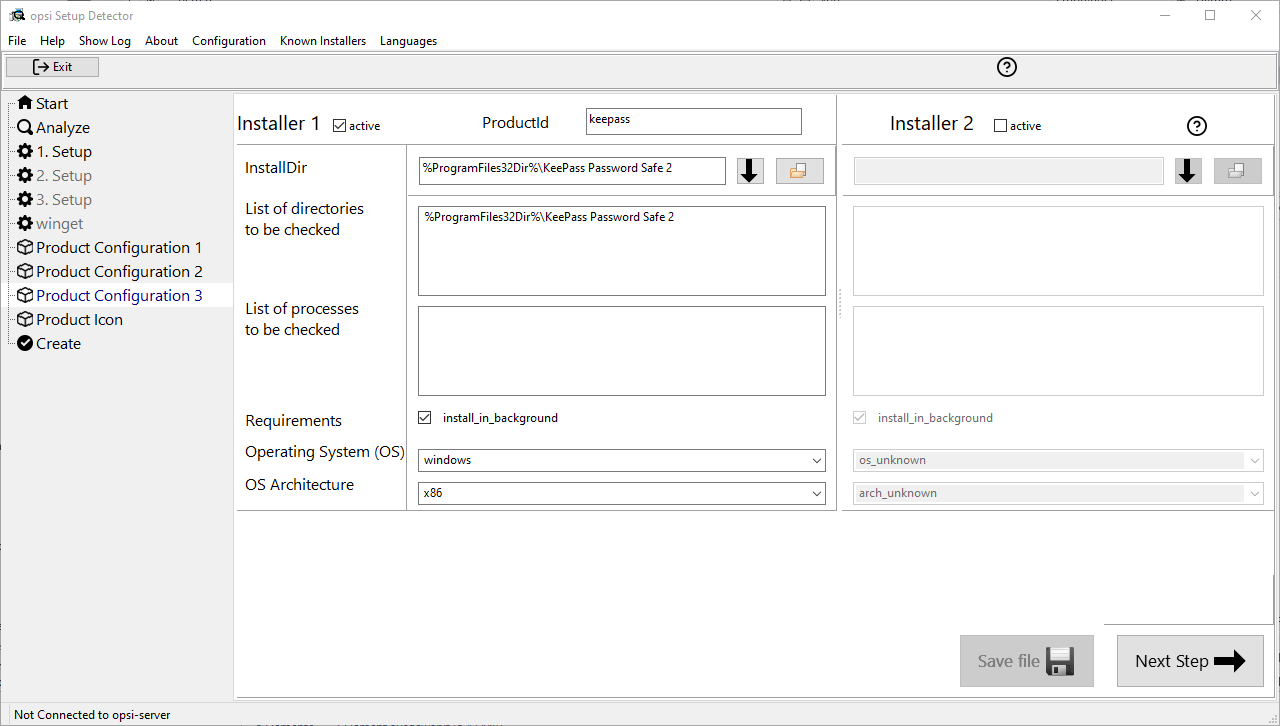Screen dimensions: 1280x726
Task: Open the OS Architecture dropdown showing x86
Action: point(622,493)
